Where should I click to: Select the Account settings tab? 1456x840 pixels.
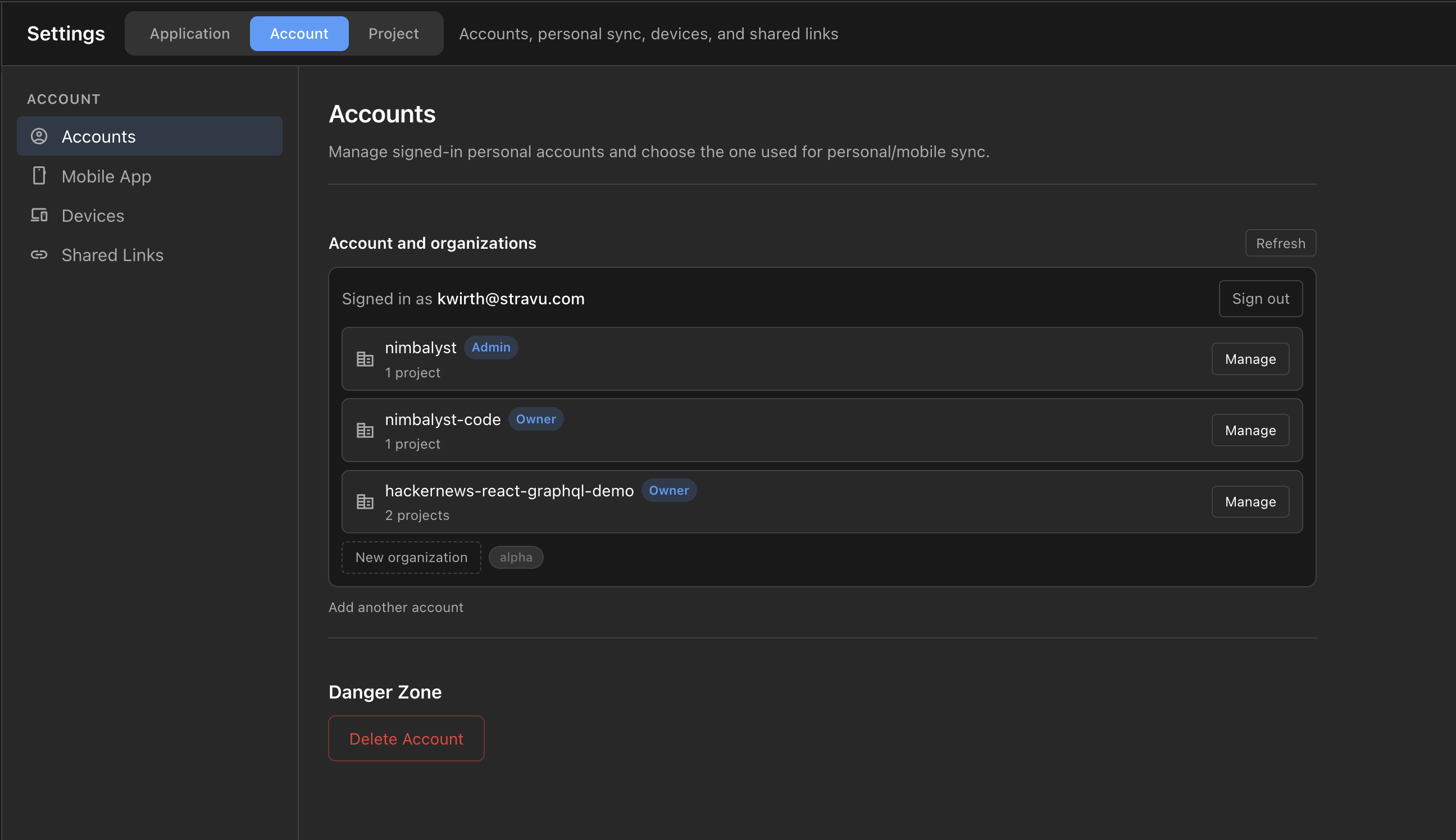coord(299,34)
